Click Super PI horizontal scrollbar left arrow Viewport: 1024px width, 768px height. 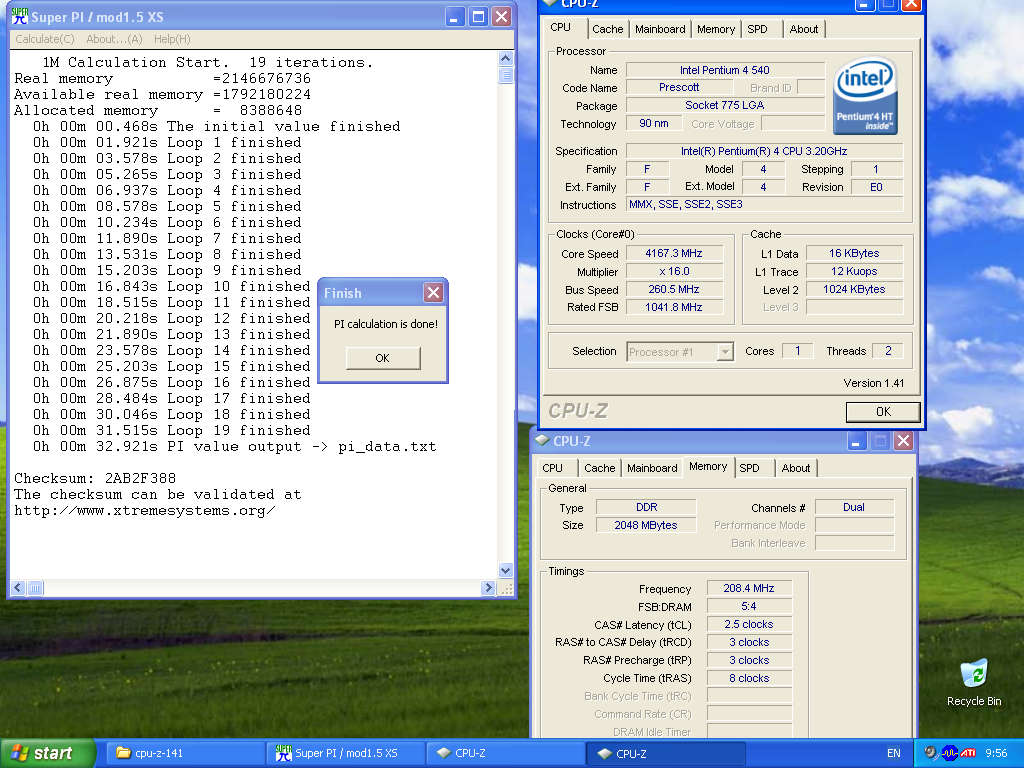18,588
